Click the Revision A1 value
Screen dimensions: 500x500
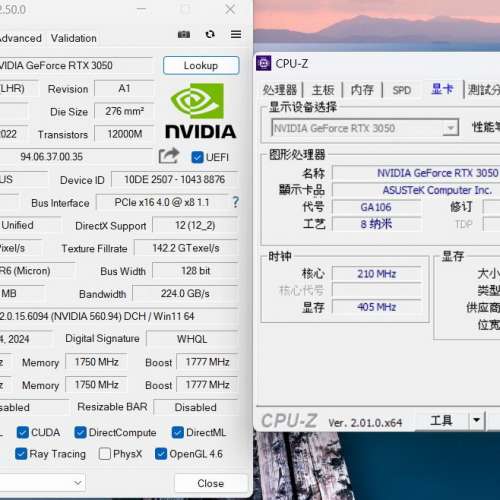pos(124,89)
